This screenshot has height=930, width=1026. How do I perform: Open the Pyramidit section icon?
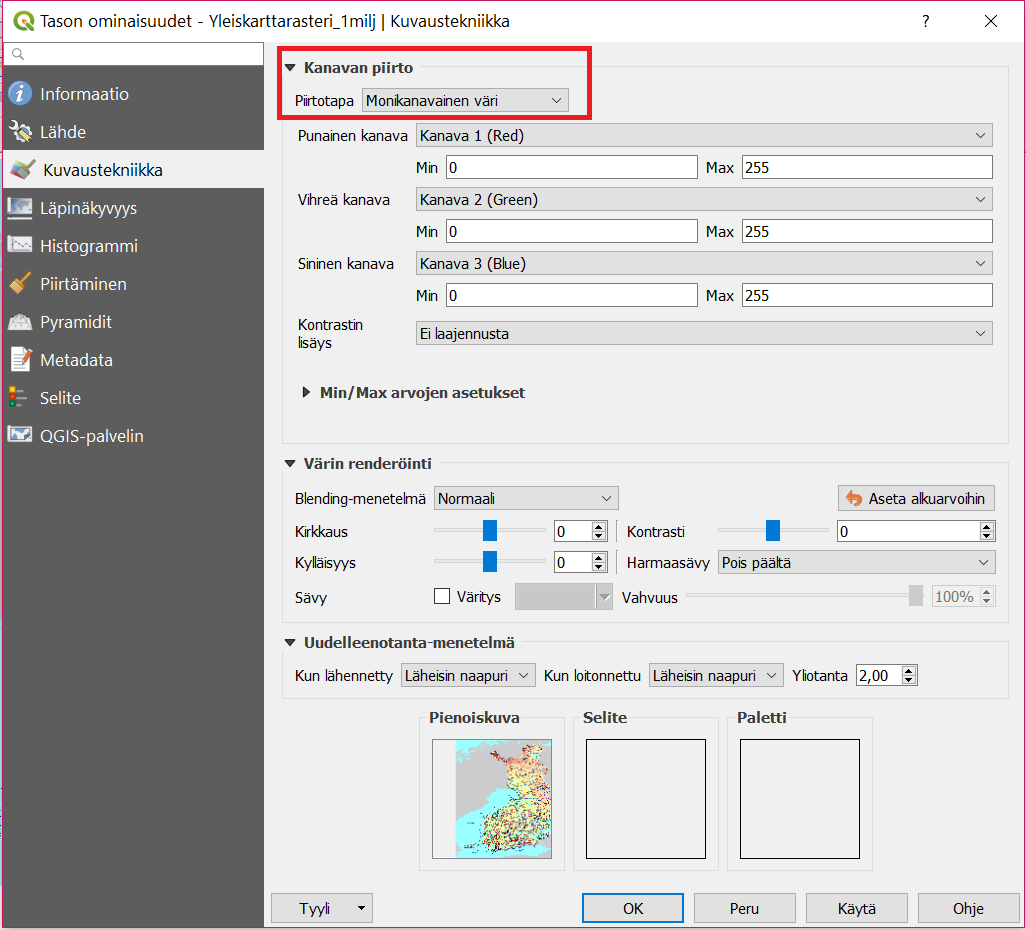(x=20, y=322)
